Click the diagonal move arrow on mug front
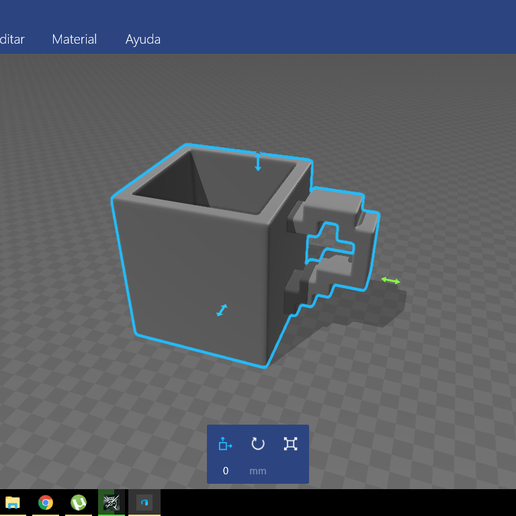The height and width of the screenshot is (516, 516). (222, 310)
